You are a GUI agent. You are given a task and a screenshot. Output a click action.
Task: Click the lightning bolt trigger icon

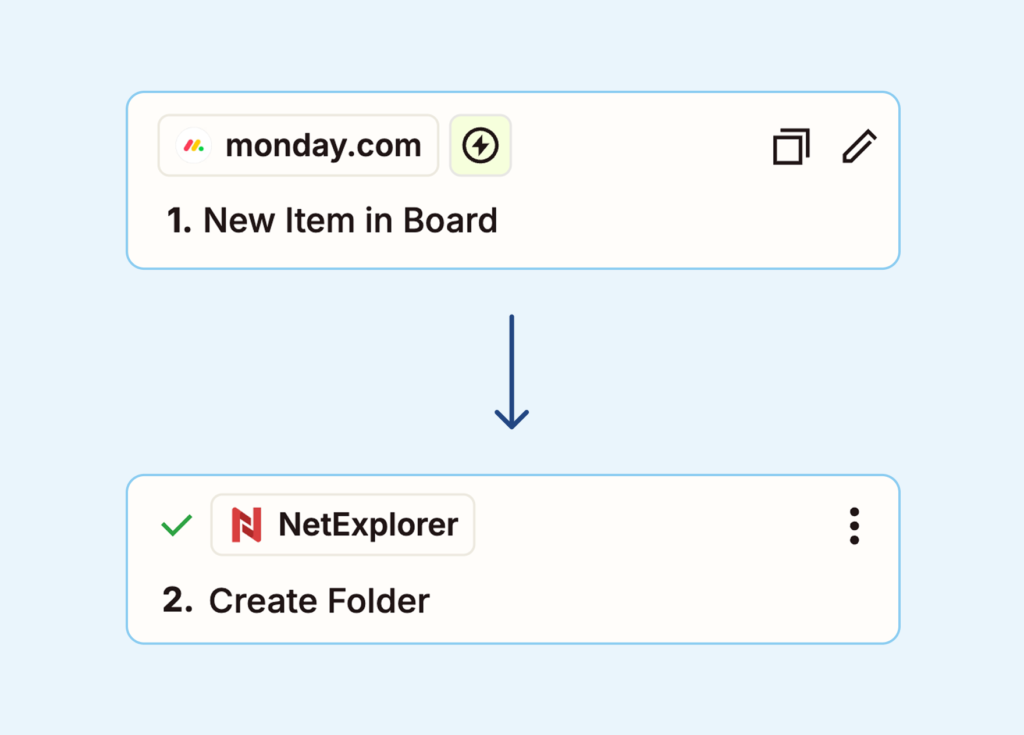click(x=480, y=146)
